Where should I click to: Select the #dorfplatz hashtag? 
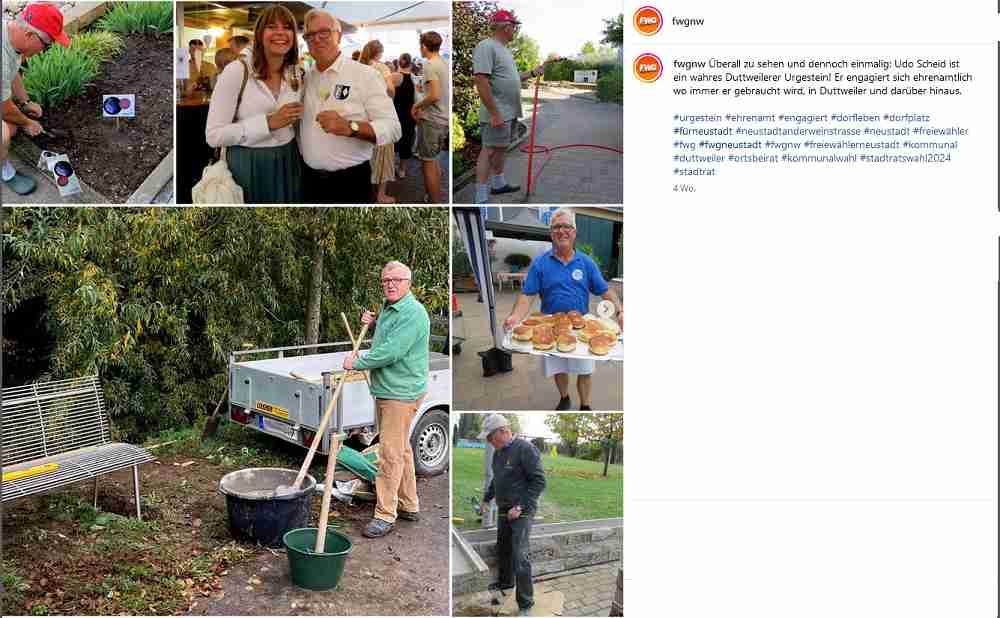(x=906, y=118)
